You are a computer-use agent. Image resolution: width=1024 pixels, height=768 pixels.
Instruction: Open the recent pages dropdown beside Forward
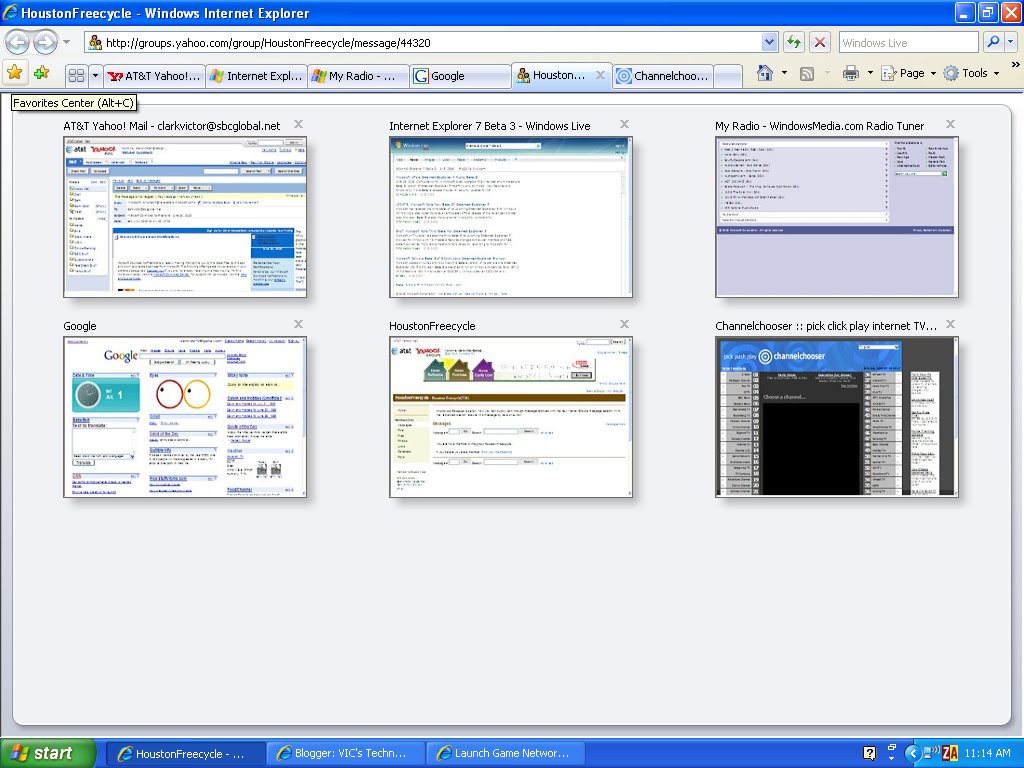pos(67,42)
